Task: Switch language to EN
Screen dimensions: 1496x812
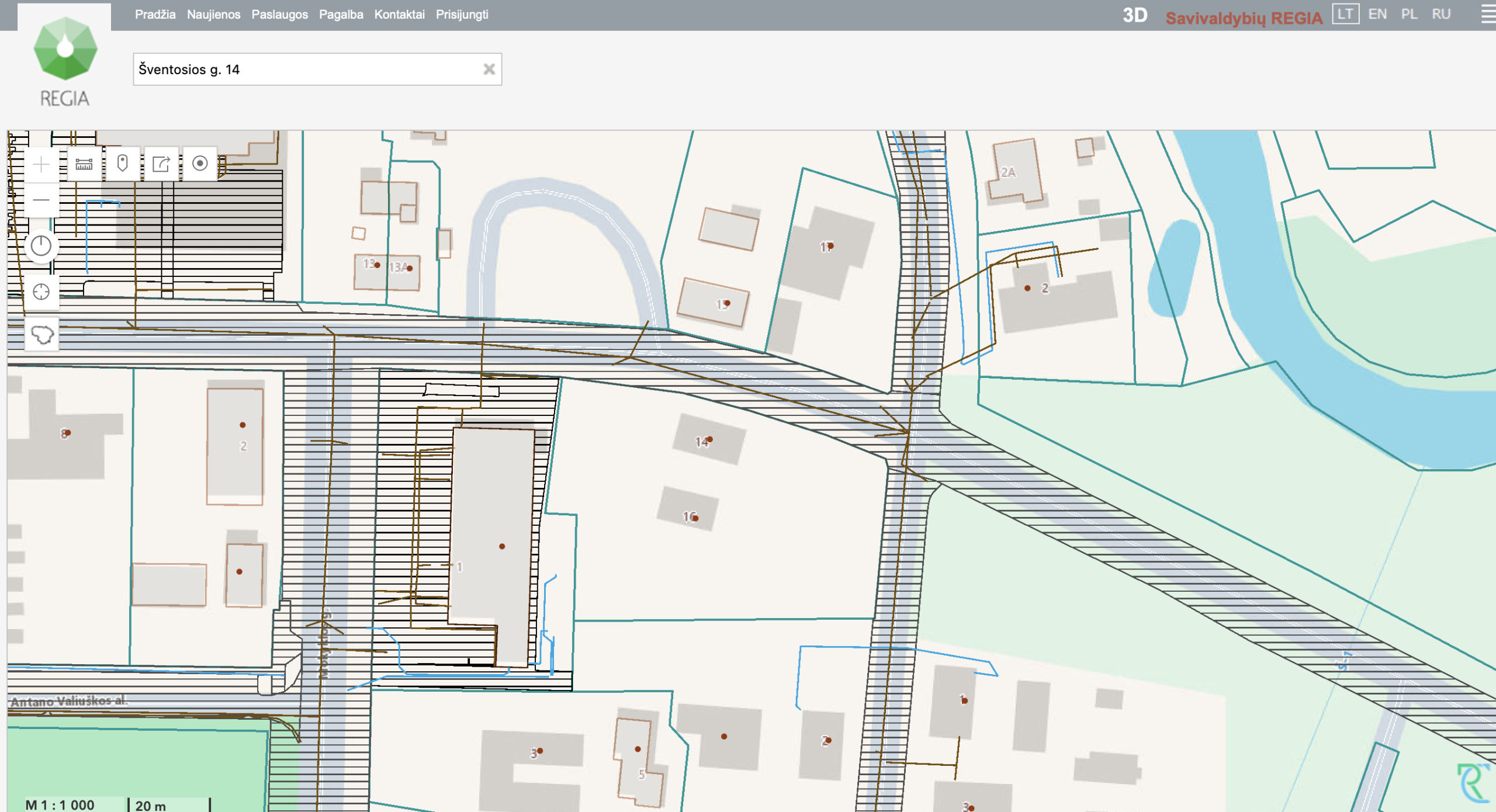Action: [x=1377, y=14]
